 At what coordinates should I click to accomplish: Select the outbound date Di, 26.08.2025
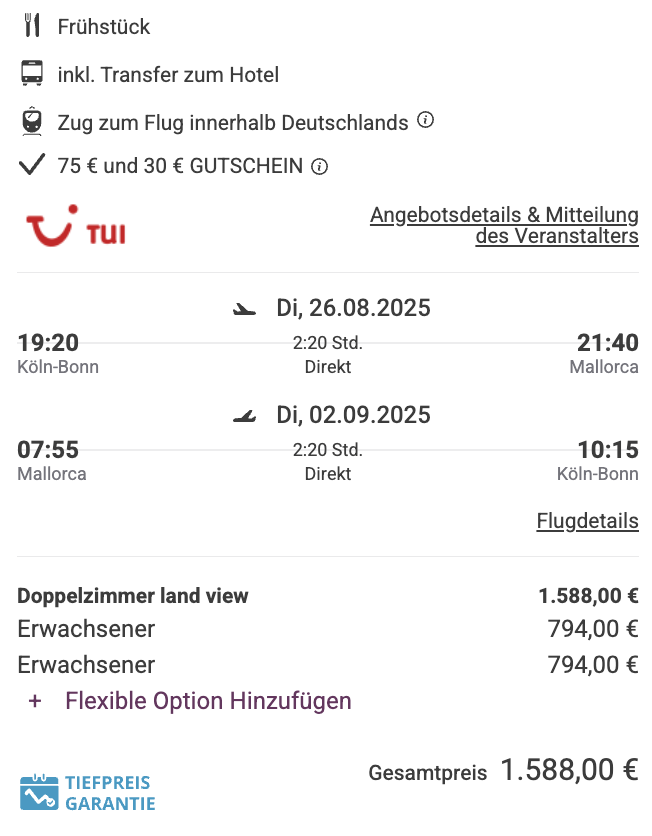[353, 308]
